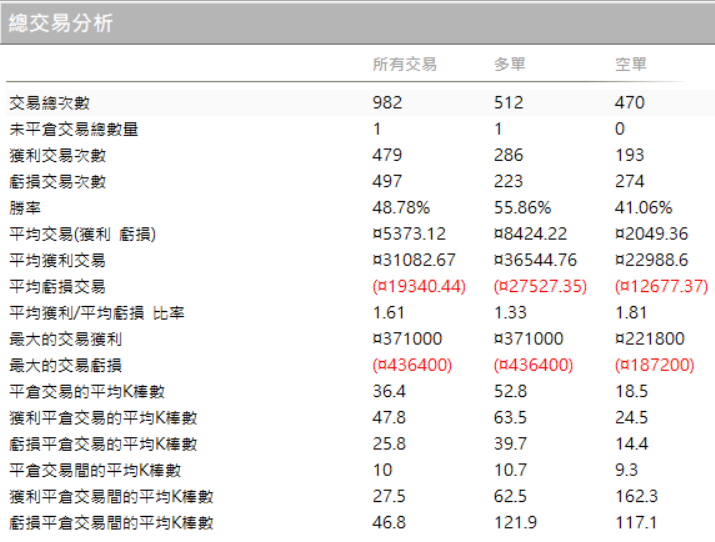Click long average trade ¤8424.22
715x542 pixels.
(530, 234)
